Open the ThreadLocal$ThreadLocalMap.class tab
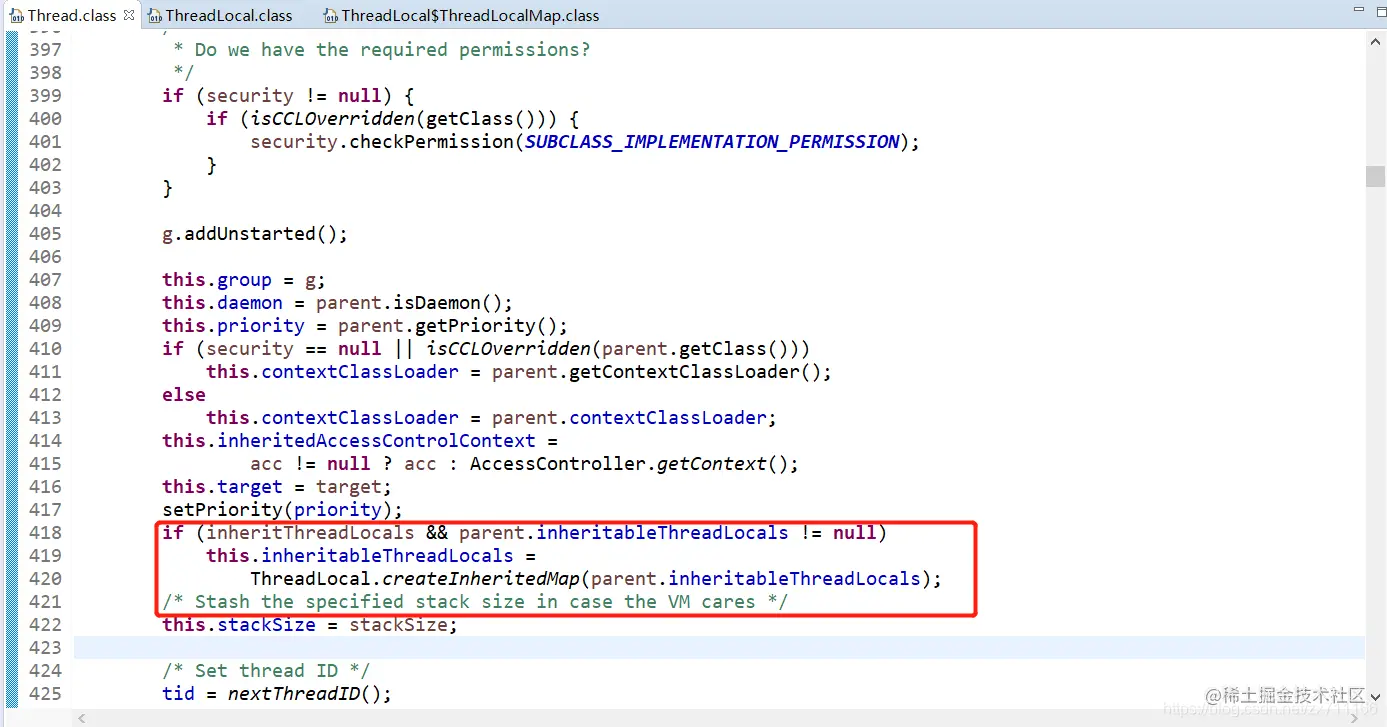1387x727 pixels. point(470,15)
